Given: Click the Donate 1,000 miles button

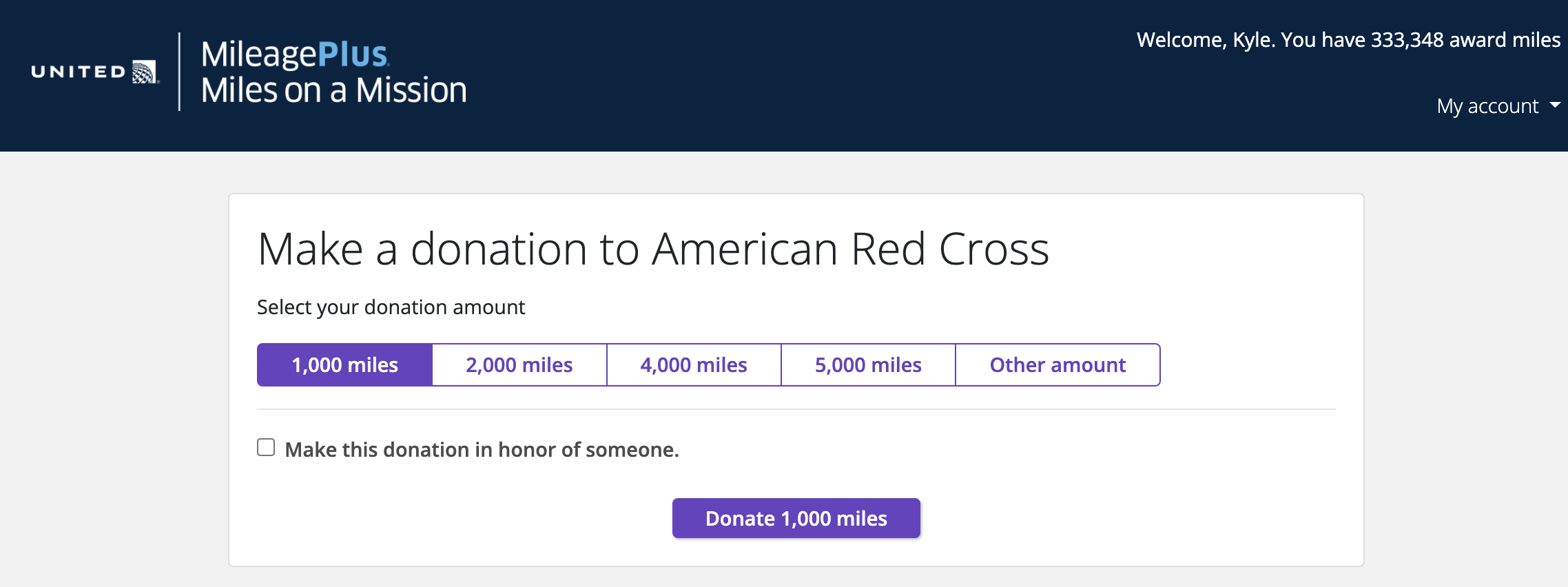Looking at the screenshot, I should [796, 518].
